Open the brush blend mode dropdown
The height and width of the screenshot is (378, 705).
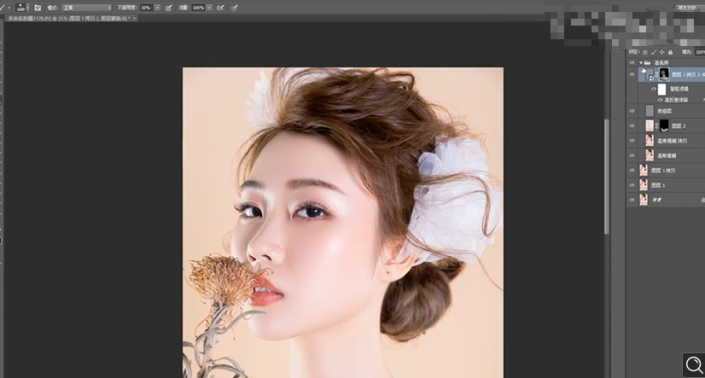[x=87, y=8]
